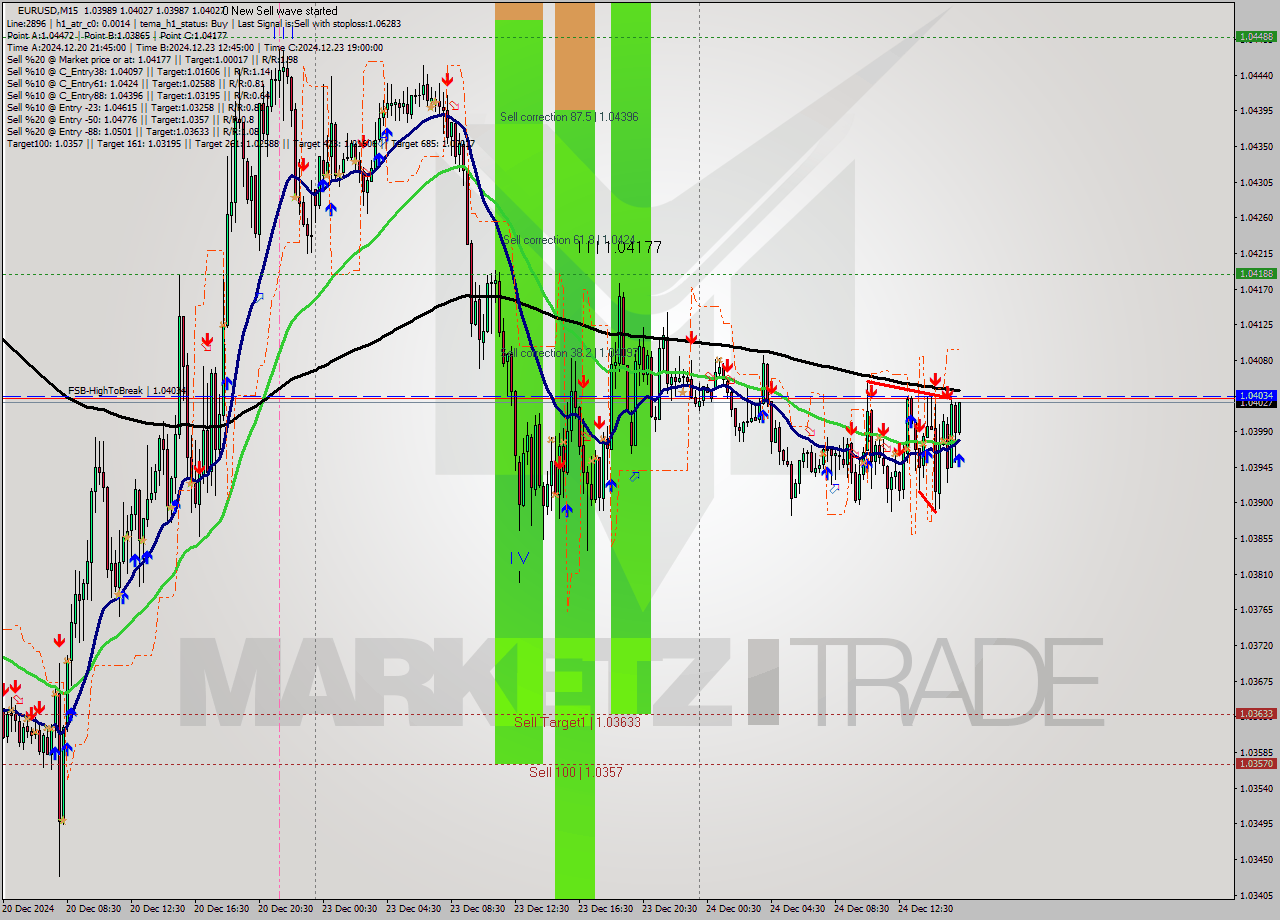The width and height of the screenshot is (1280, 920).
Task: Click the 1.04305 price axis value
Action: pos(1256,182)
